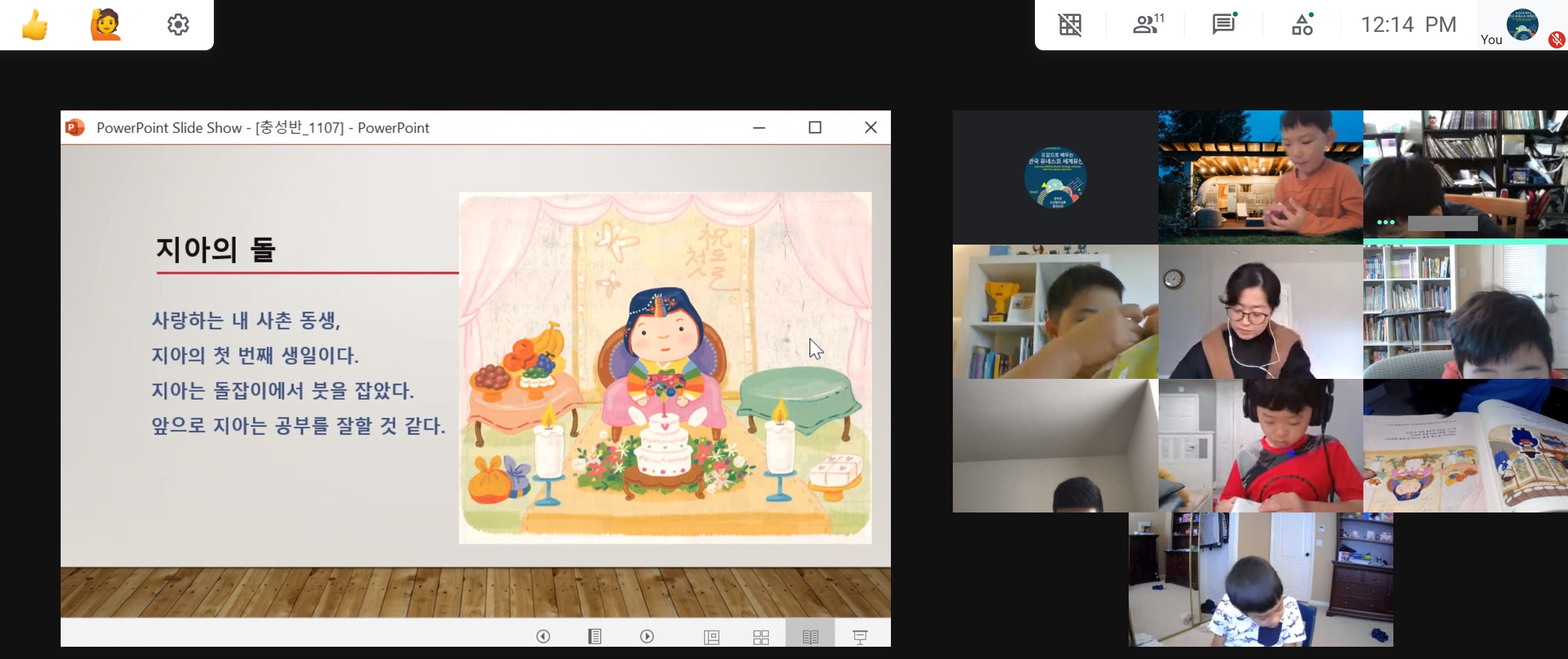Show the participants list with 11 people
Screen dimensions: 1568x659
[1147, 25]
